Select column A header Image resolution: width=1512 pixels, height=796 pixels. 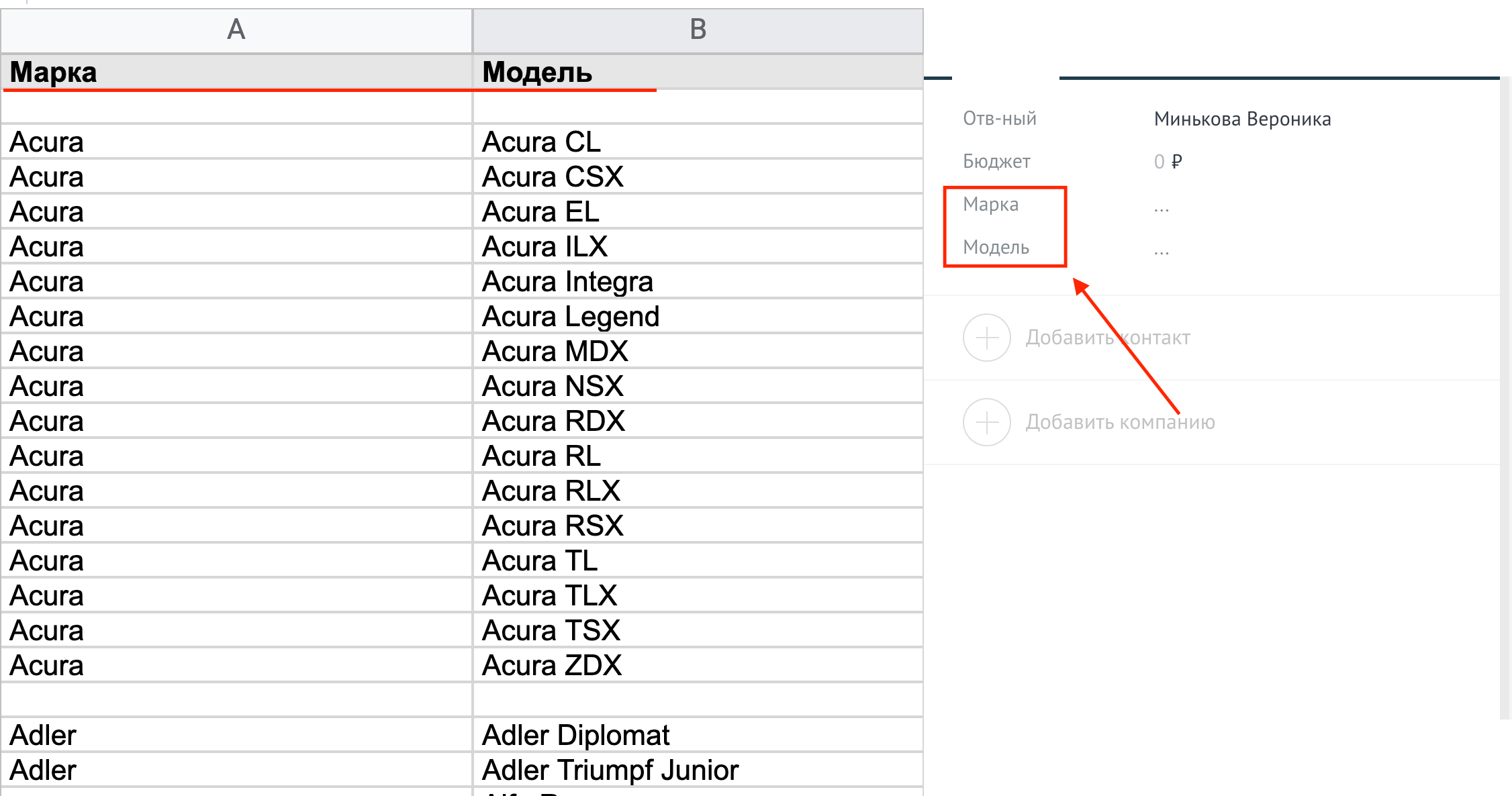click(x=236, y=30)
